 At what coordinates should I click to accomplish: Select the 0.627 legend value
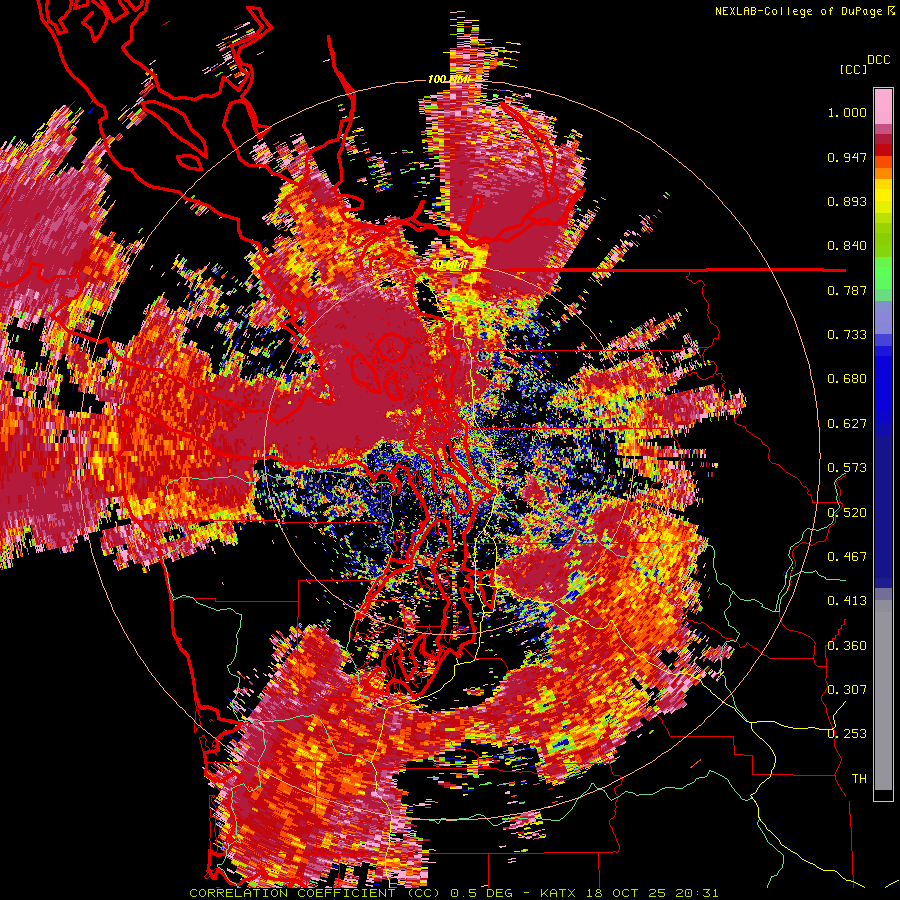(x=847, y=424)
